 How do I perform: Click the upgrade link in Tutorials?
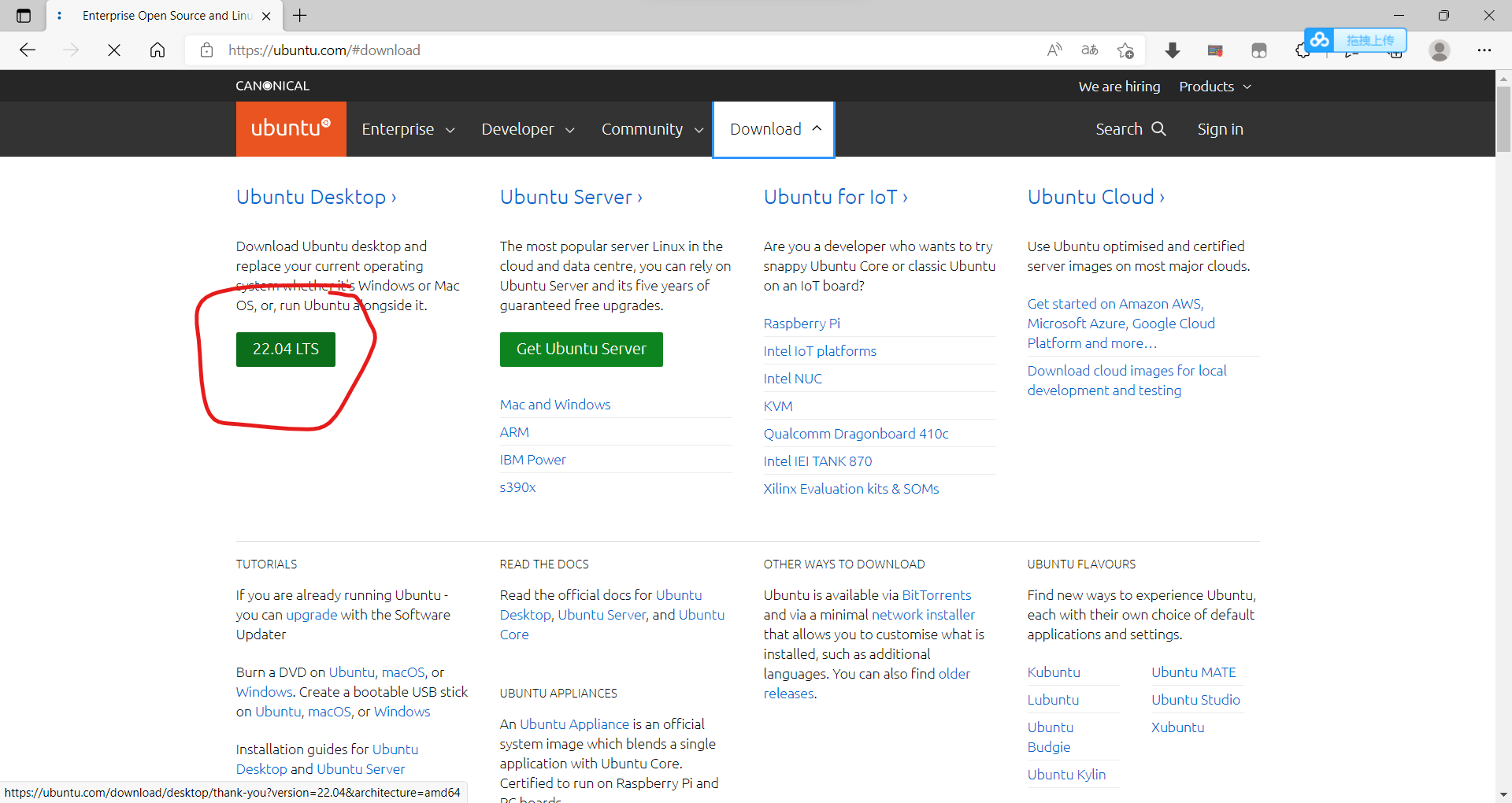(x=312, y=615)
